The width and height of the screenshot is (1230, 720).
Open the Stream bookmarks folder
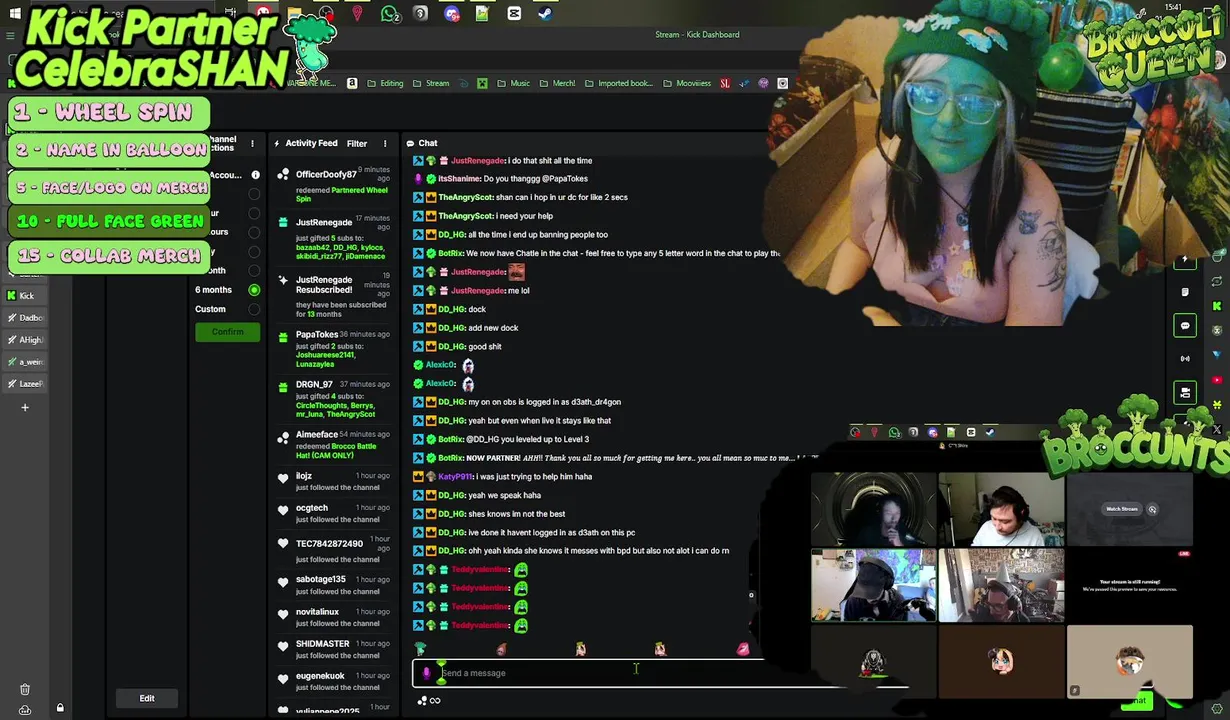[431, 83]
